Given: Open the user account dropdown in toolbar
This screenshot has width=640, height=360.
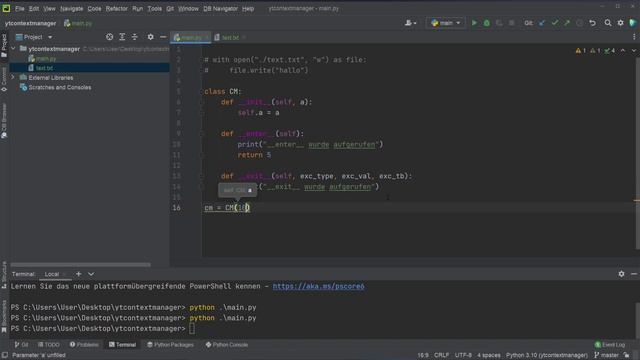Looking at the screenshot, I should pos(410,23).
